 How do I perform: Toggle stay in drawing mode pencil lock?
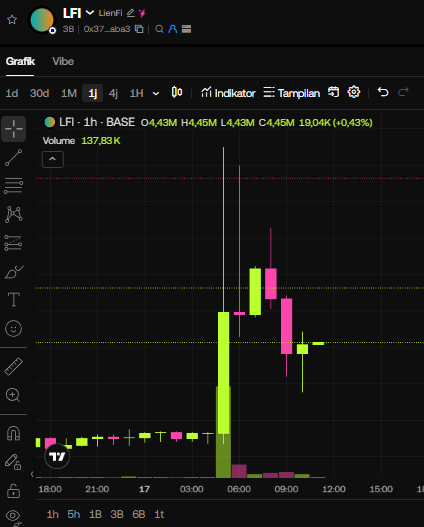click(x=13, y=462)
